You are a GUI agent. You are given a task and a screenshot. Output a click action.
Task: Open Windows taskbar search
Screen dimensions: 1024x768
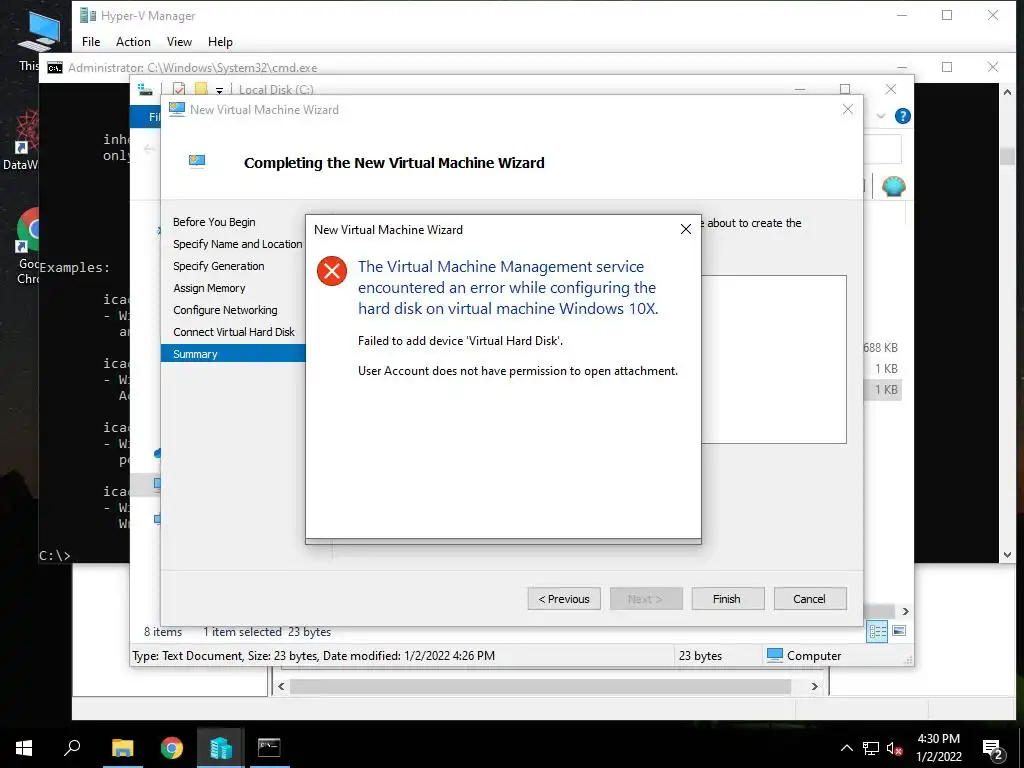click(72, 748)
